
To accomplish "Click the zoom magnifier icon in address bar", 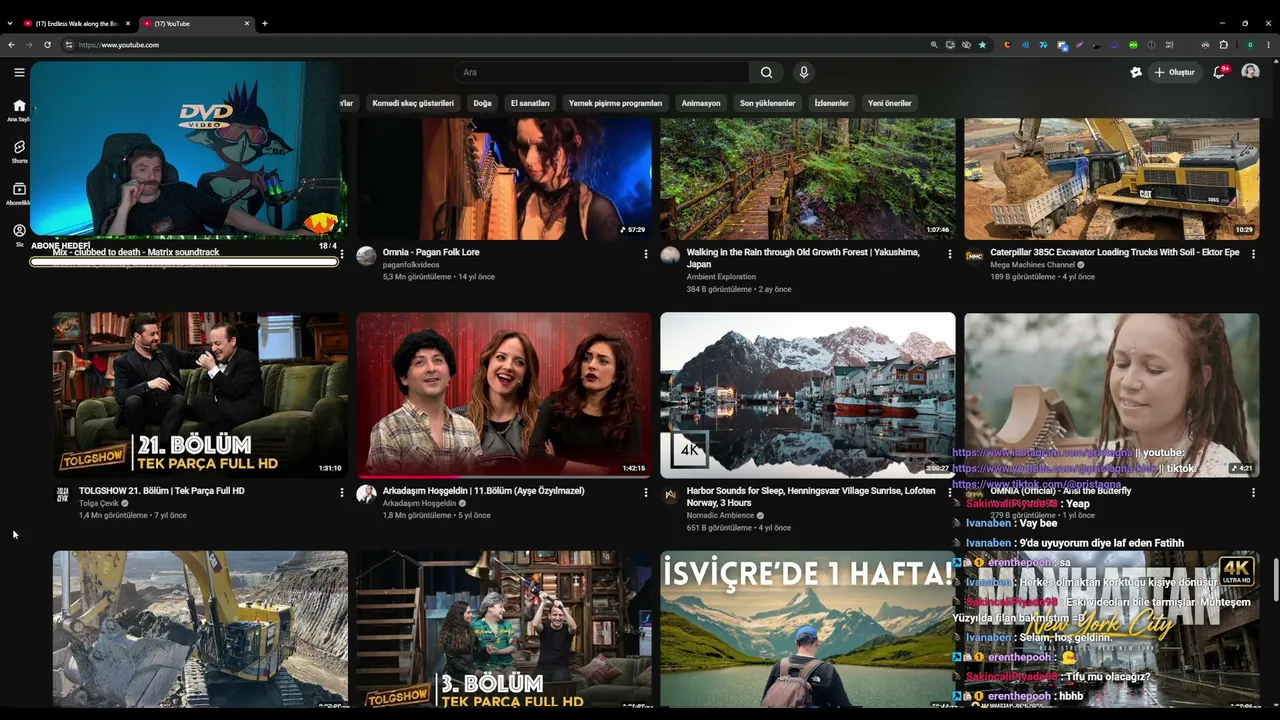I will click(x=934, y=45).
